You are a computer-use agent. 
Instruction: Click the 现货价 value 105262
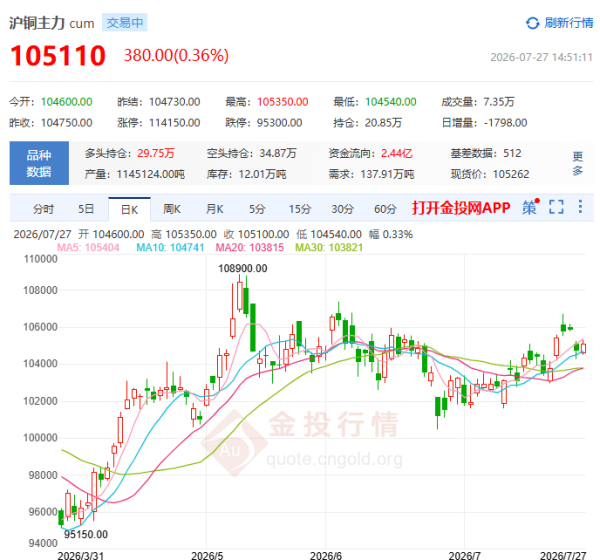coord(511,175)
